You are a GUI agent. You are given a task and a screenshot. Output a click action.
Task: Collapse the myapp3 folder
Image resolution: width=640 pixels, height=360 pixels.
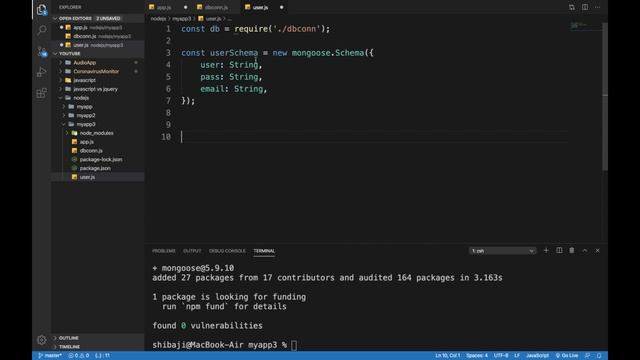[98, 124]
